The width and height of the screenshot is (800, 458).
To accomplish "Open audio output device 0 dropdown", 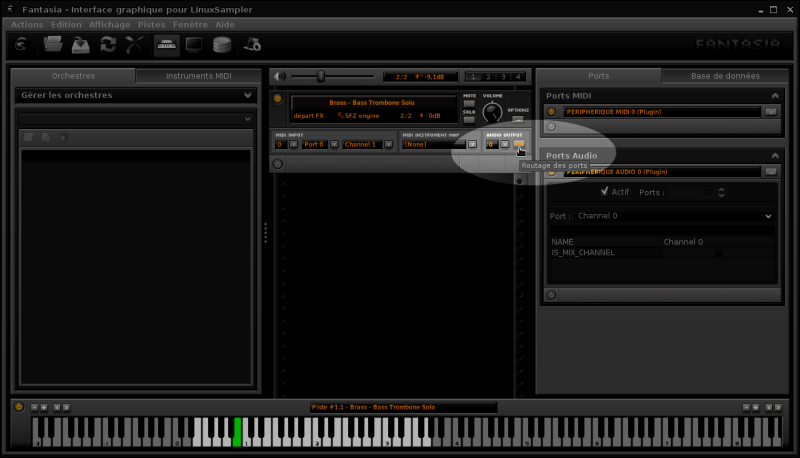I will pos(505,144).
